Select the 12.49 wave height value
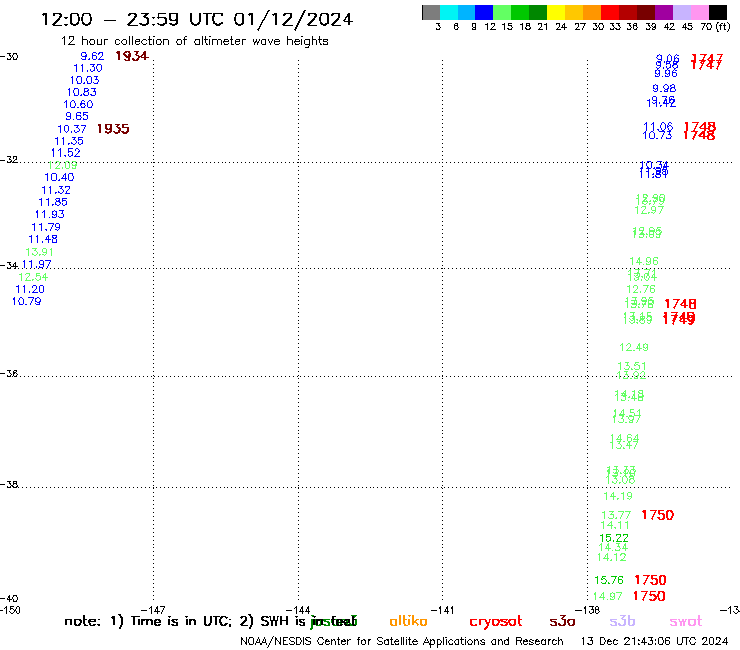The width and height of the screenshot is (740, 650). pyautogui.click(x=634, y=347)
